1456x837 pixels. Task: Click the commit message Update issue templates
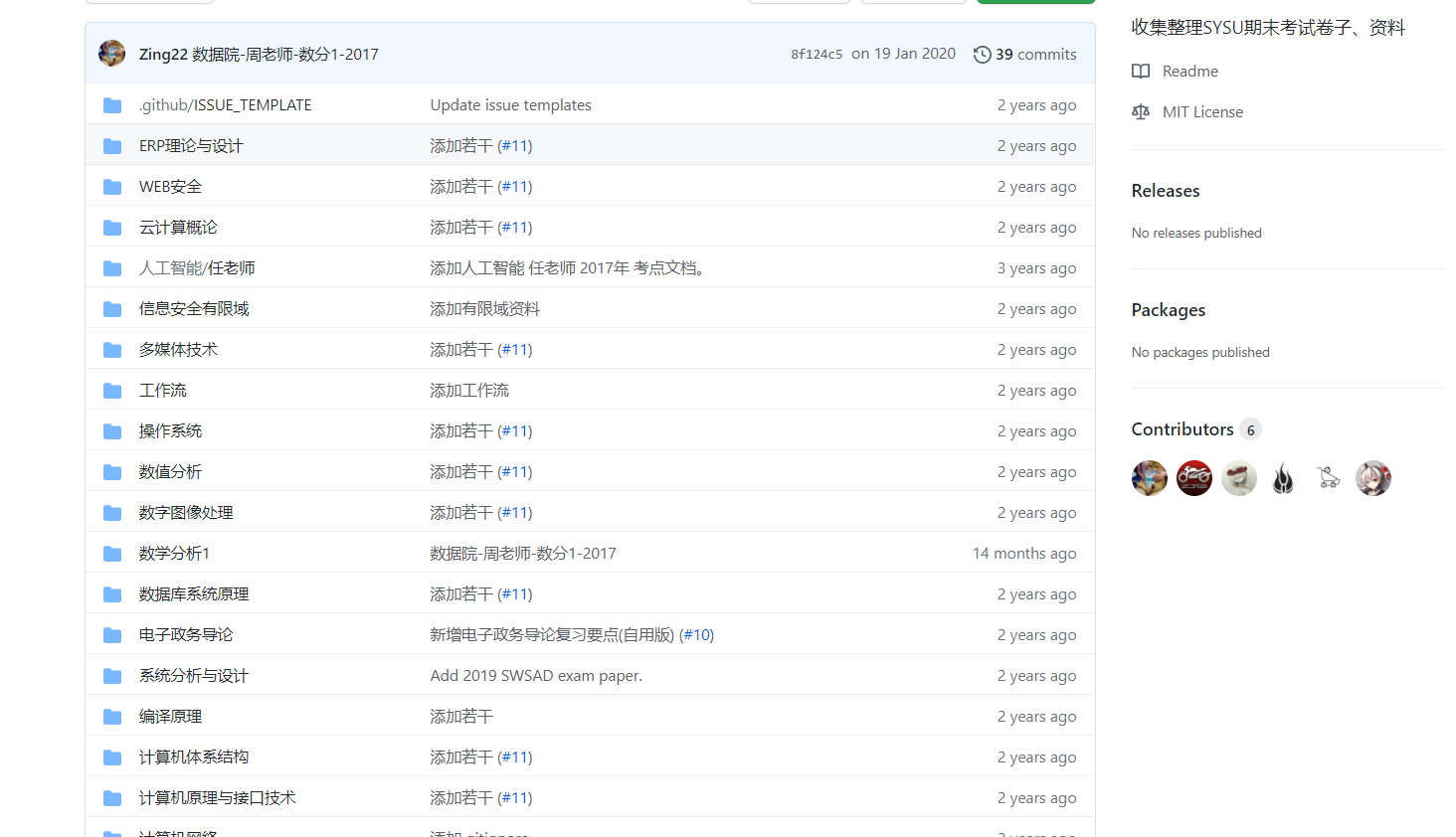click(510, 104)
